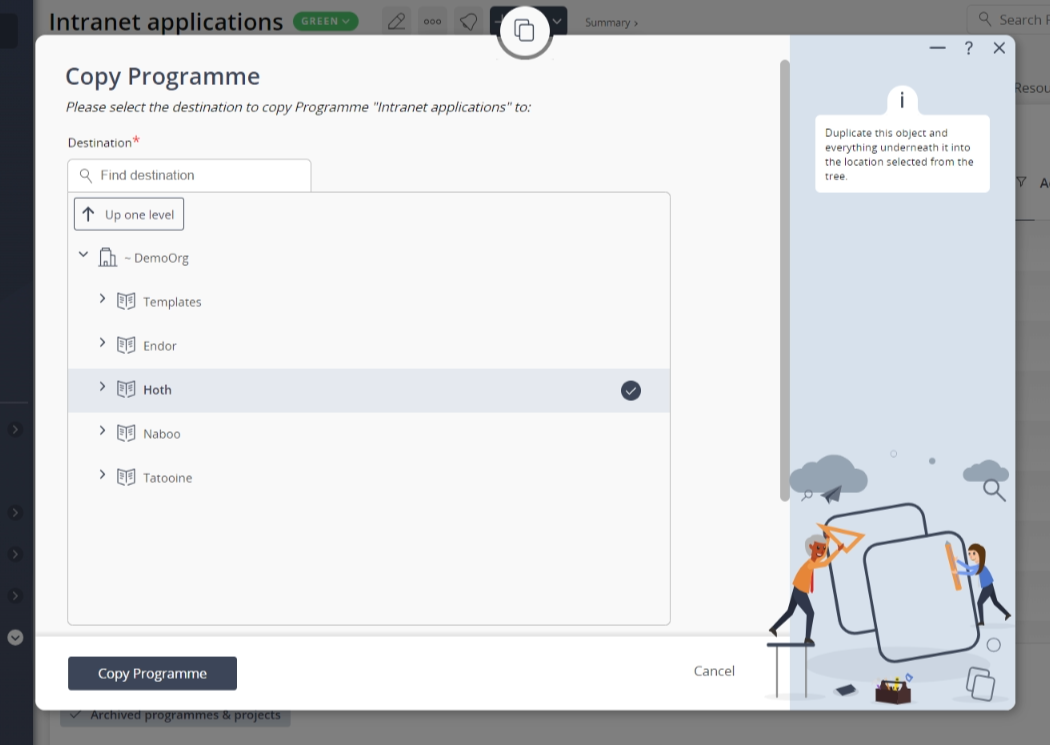The image size is (1050, 745).
Task: Click the Summary breadcrumb link
Action: coord(611,23)
